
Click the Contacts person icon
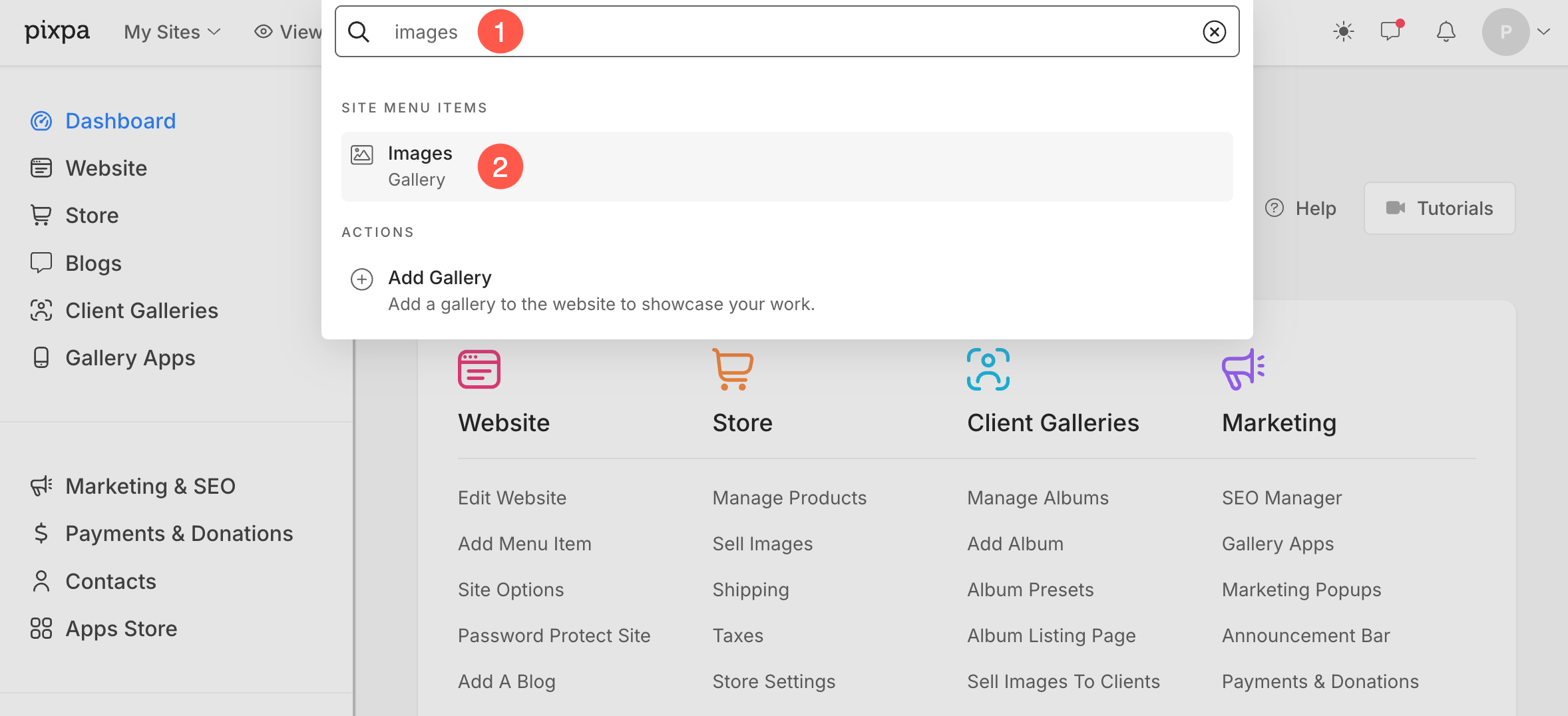[x=41, y=581]
